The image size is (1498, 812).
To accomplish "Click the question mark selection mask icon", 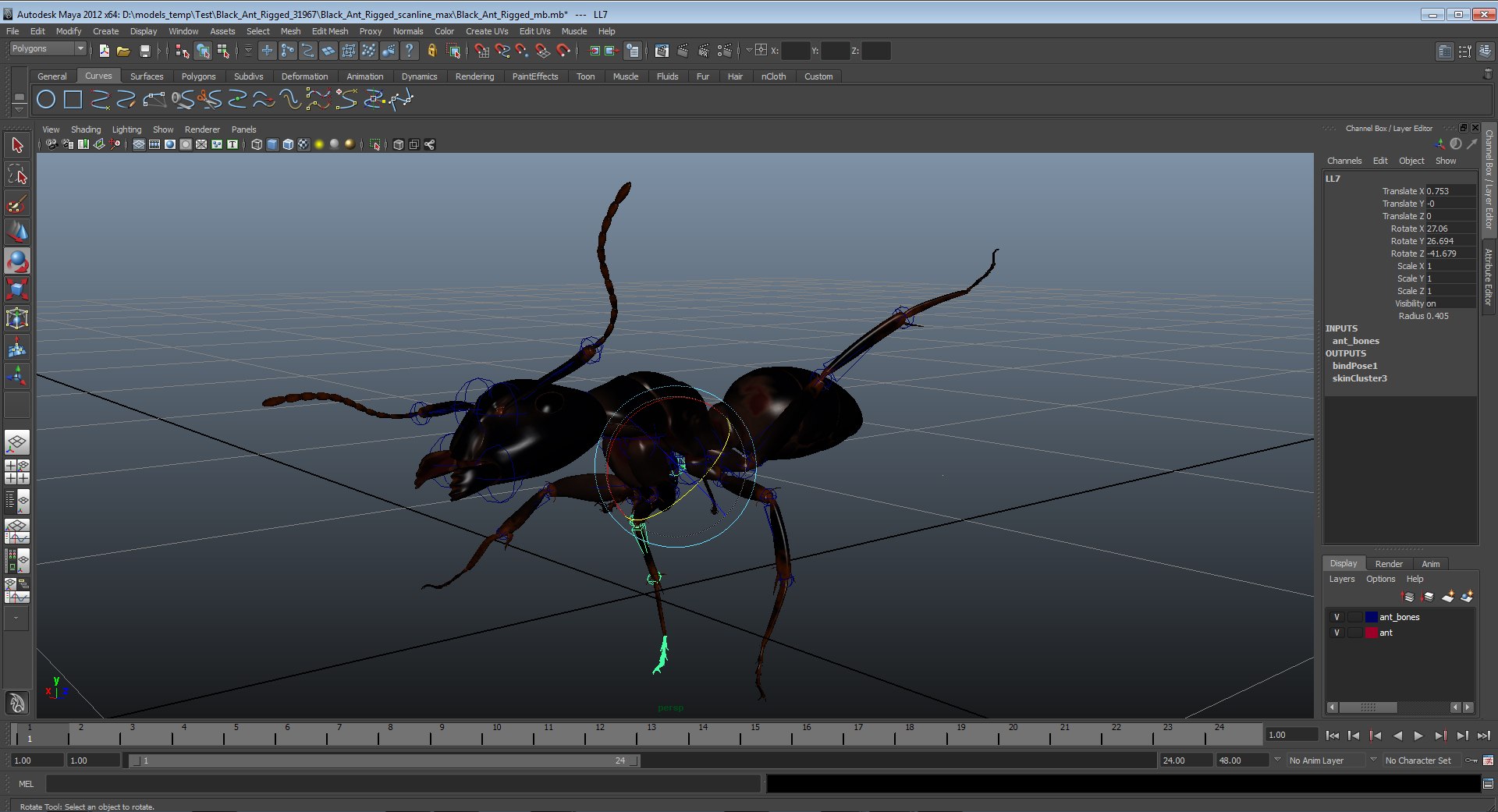I will 409,51.
